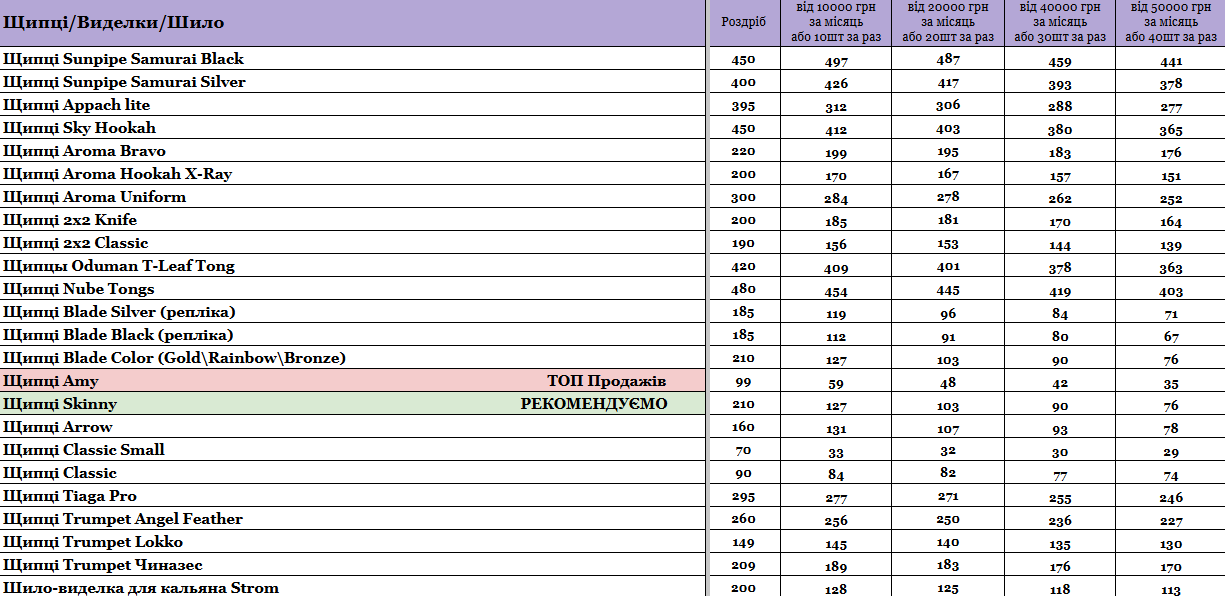Click the від 40000 грн column header

1060,23
